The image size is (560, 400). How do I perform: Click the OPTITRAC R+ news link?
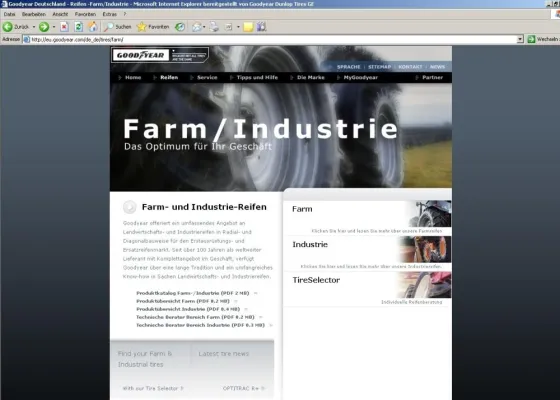pyautogui.click(x=243, y=388)
